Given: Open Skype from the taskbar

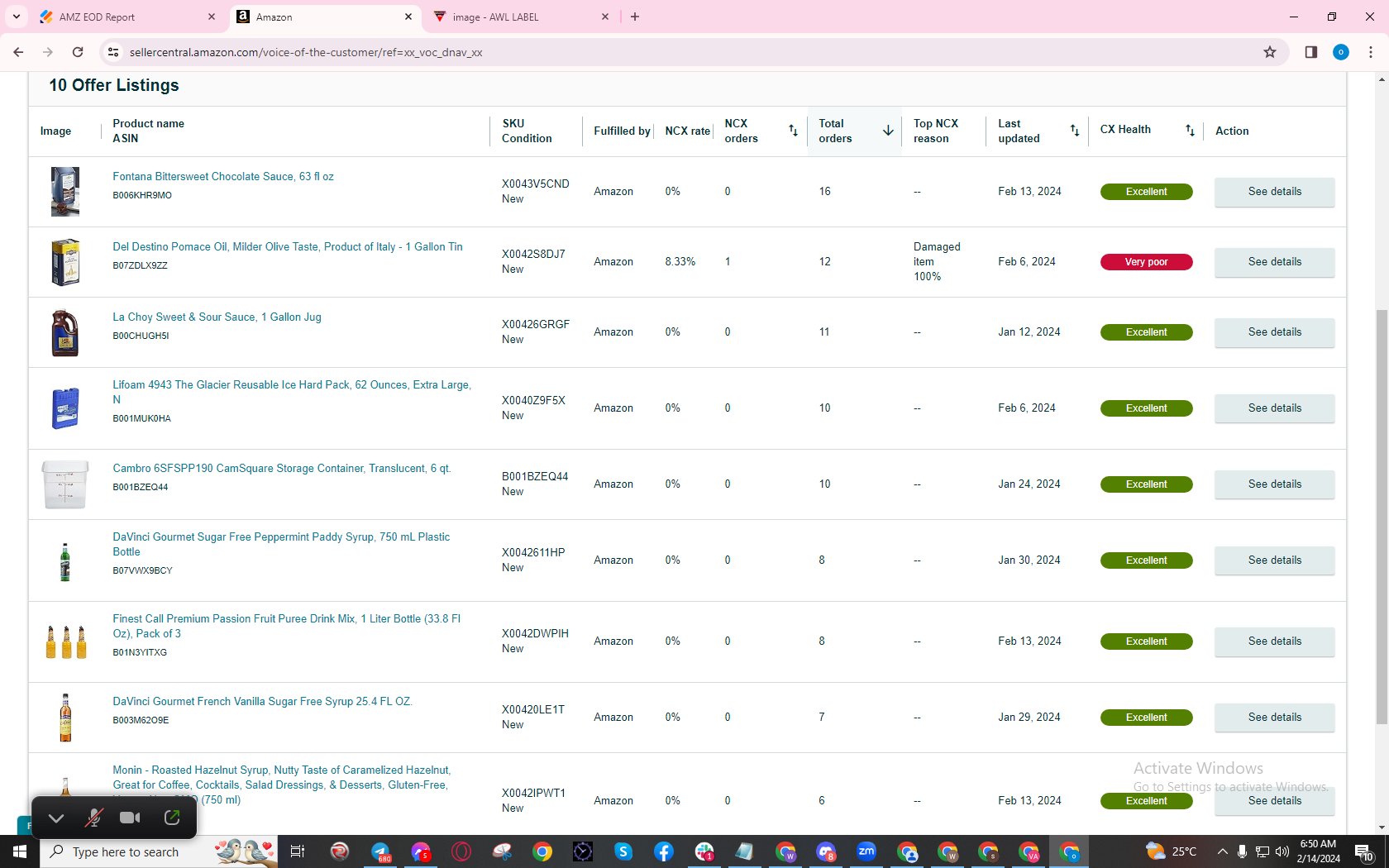Looking at the screenshot, I should (623, 851).
